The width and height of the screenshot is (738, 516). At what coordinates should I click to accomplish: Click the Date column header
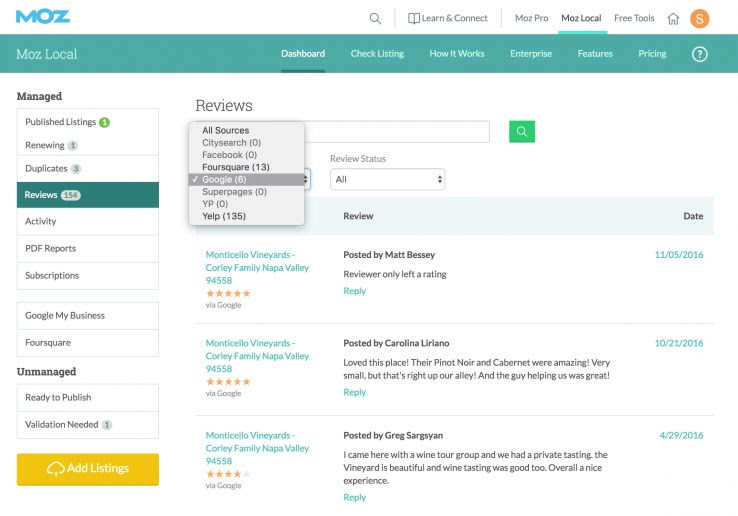[x=693, y=216]
